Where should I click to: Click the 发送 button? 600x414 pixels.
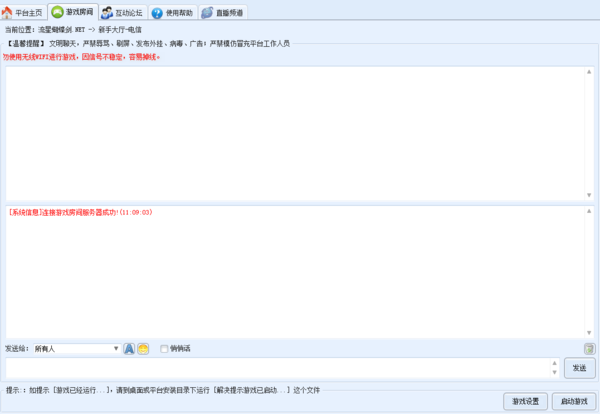(579, 368)
